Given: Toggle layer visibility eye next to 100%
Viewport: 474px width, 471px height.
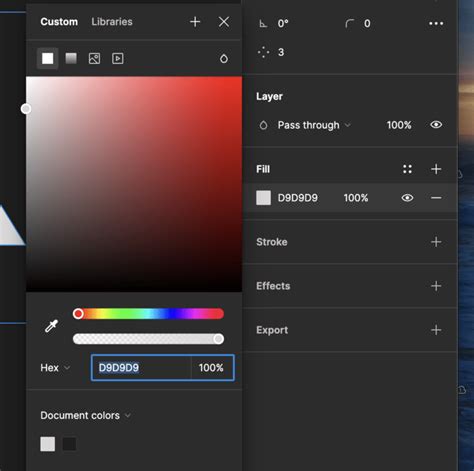Looking at the screenshot, I should click(x=436, y=125).
